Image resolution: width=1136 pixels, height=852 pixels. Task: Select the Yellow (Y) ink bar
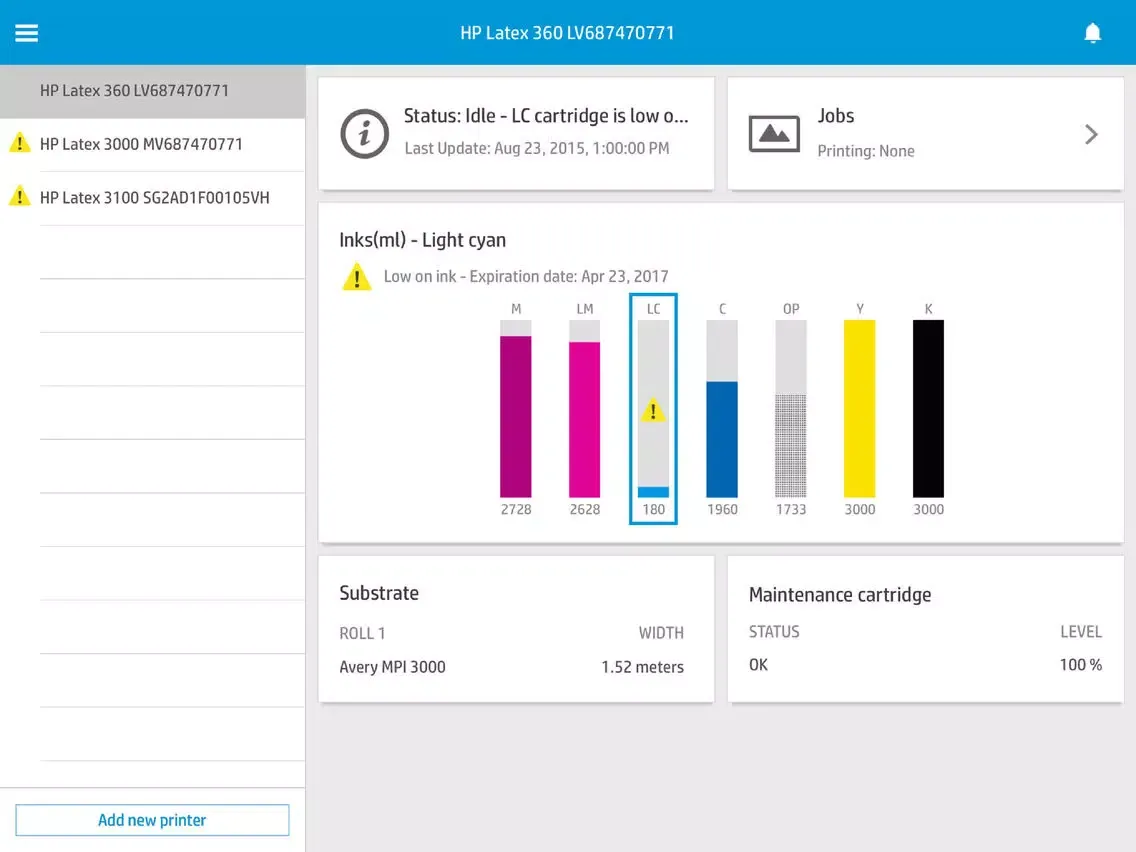[x=859, y=408]
